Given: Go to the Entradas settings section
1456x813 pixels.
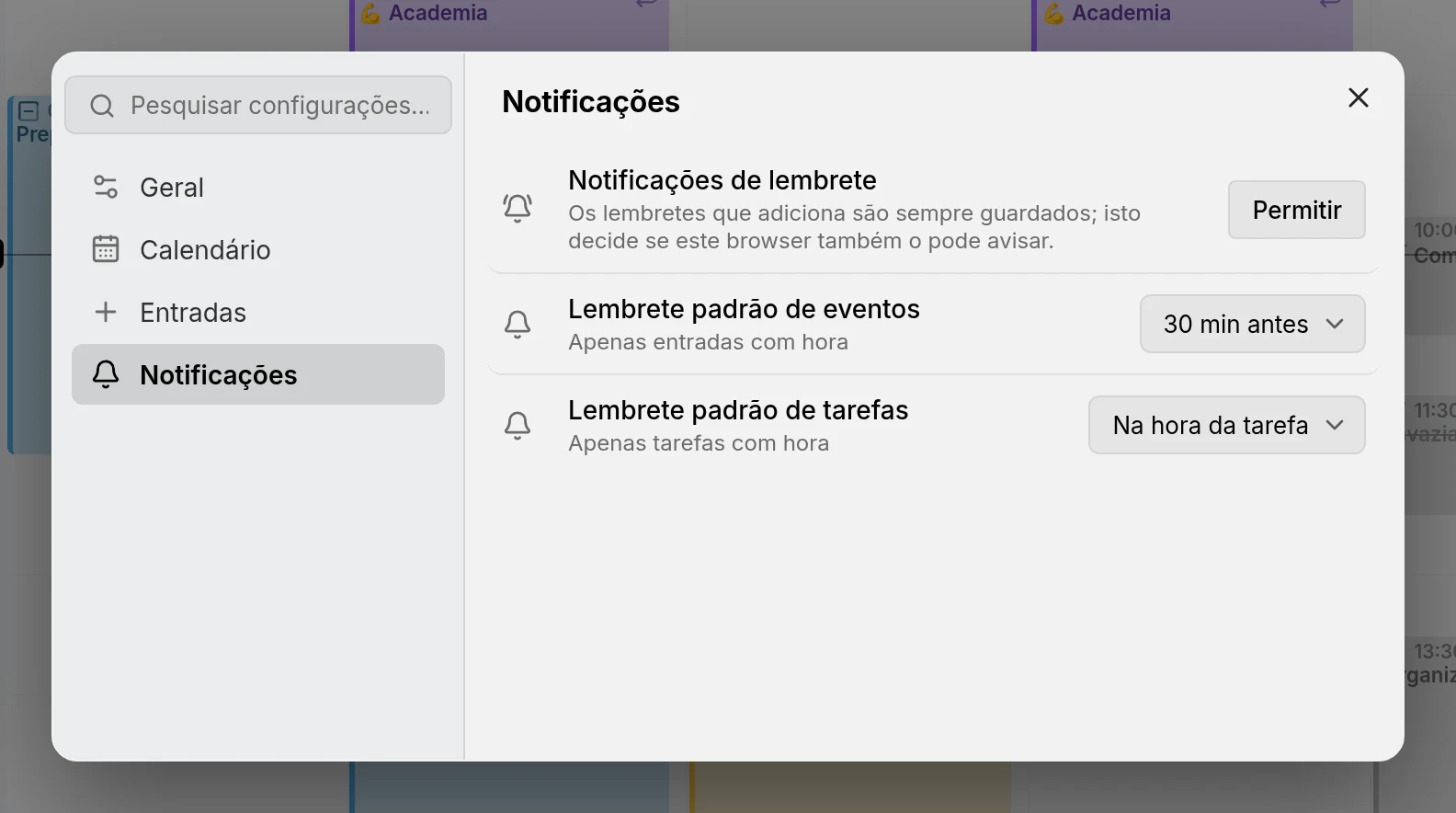Looking at the screenshot, I should [258, 312].
